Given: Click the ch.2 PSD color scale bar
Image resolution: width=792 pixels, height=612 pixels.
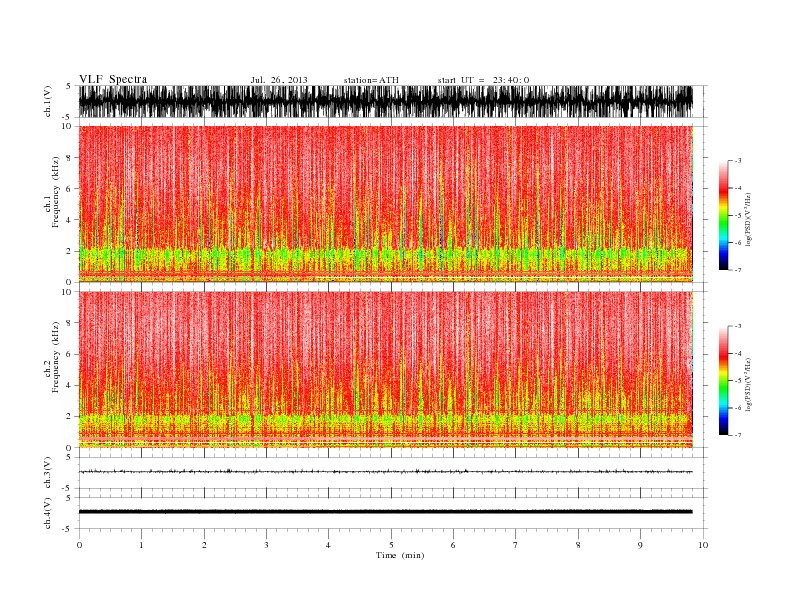Looking at the screenshot, I should [x=723, y=381].
